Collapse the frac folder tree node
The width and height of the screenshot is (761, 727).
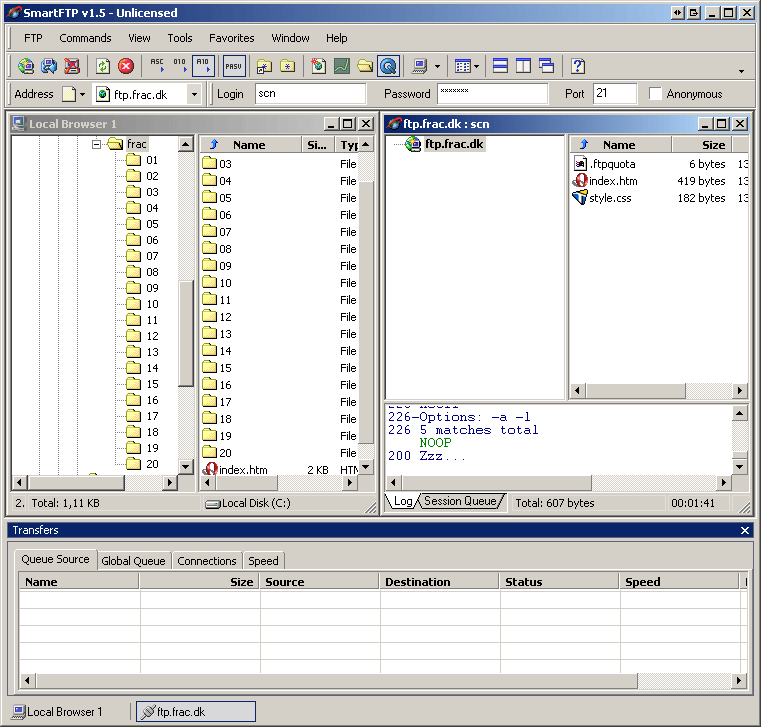tap(97, 144)
